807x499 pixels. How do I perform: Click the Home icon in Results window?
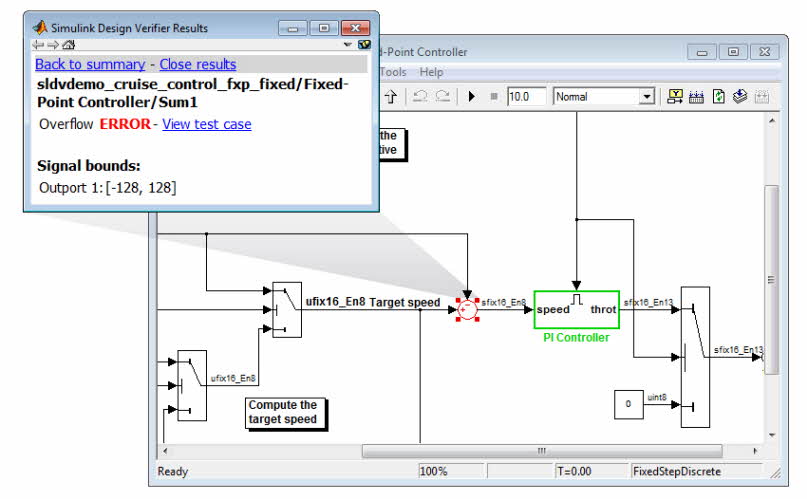[68, 45]
